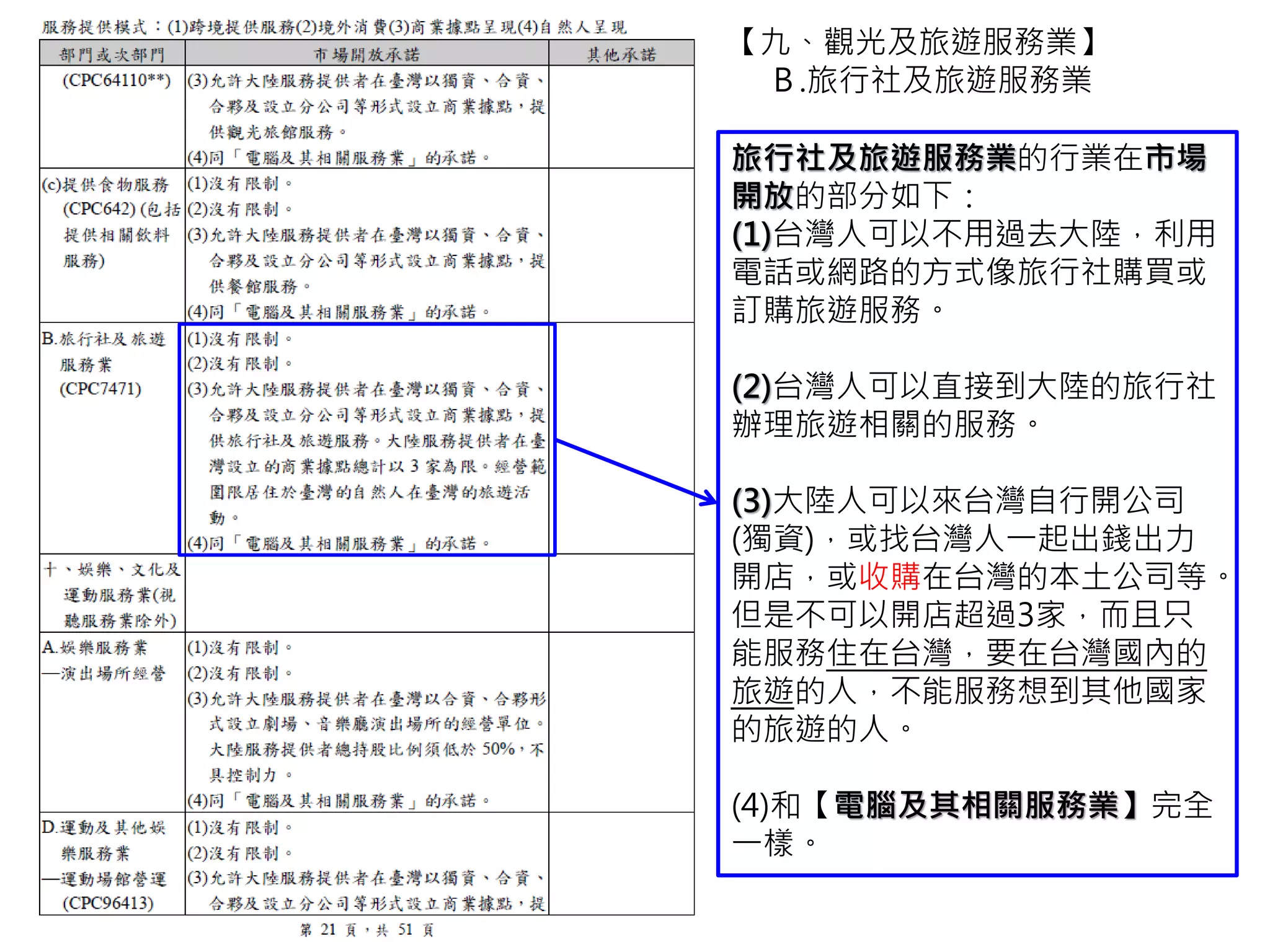This screenshot has height=952, width=1270.
Task: Click the text 具控制力。
Action: (251, 775)
